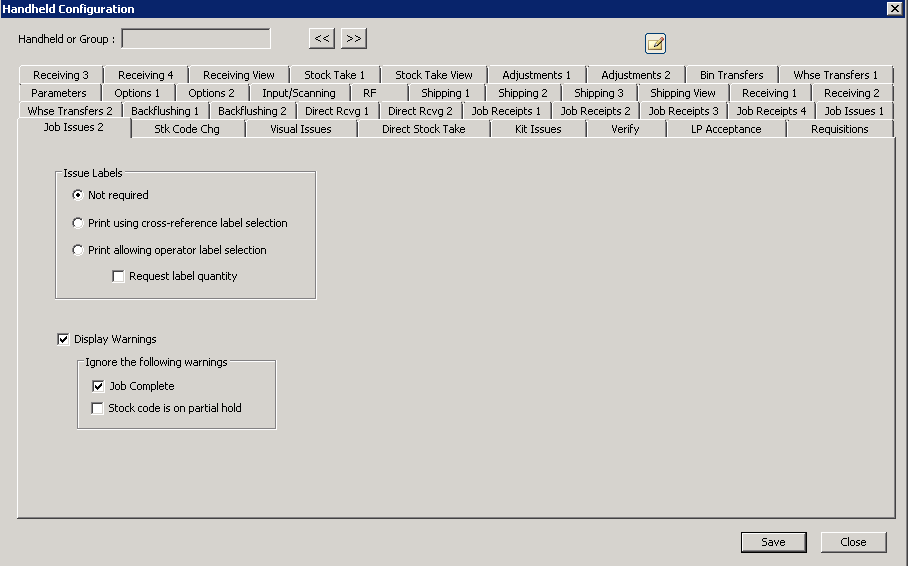Go to the LP Acceptance tab
The width and height of the screenshot is (908, 566).
[x=726, y=129]
